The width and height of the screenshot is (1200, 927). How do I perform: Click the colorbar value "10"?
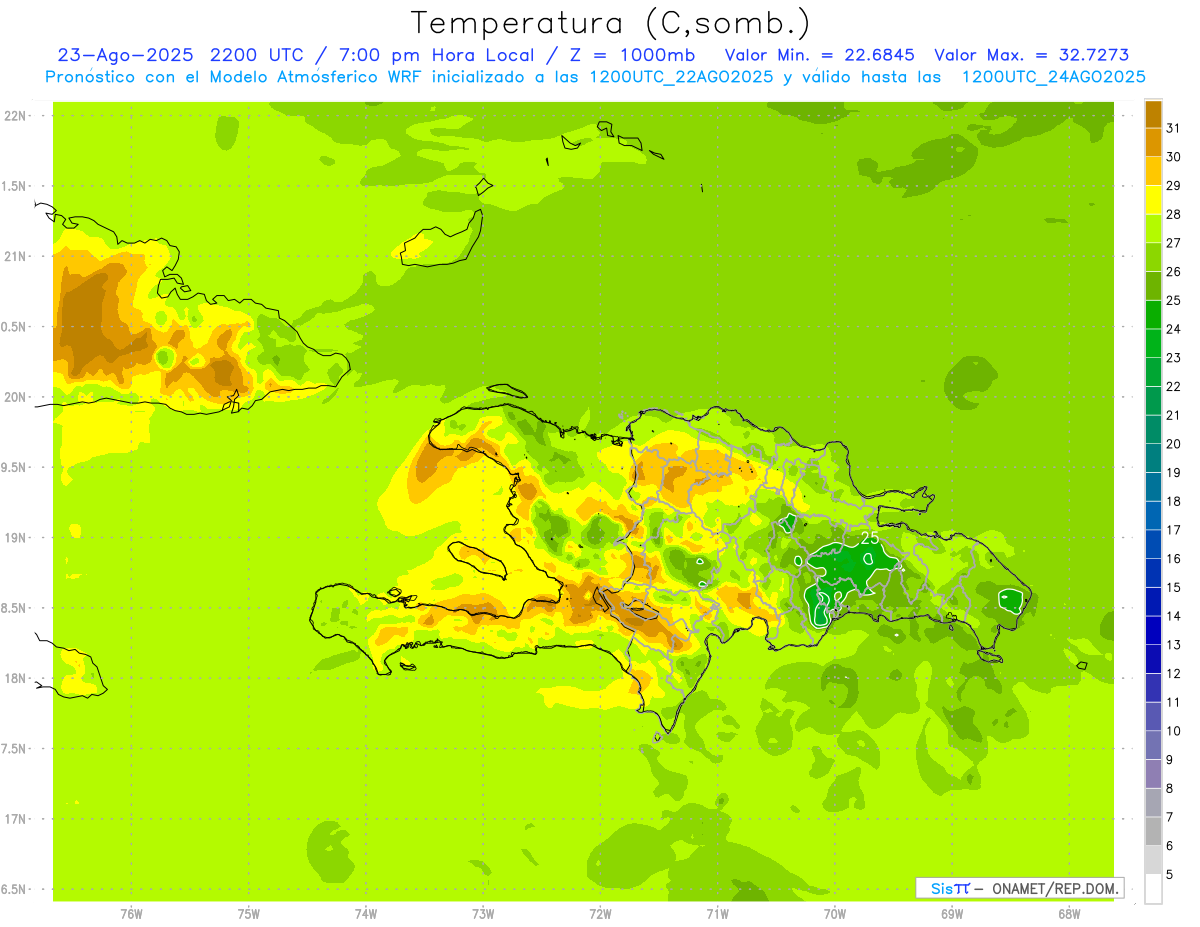coord(1174,731)
